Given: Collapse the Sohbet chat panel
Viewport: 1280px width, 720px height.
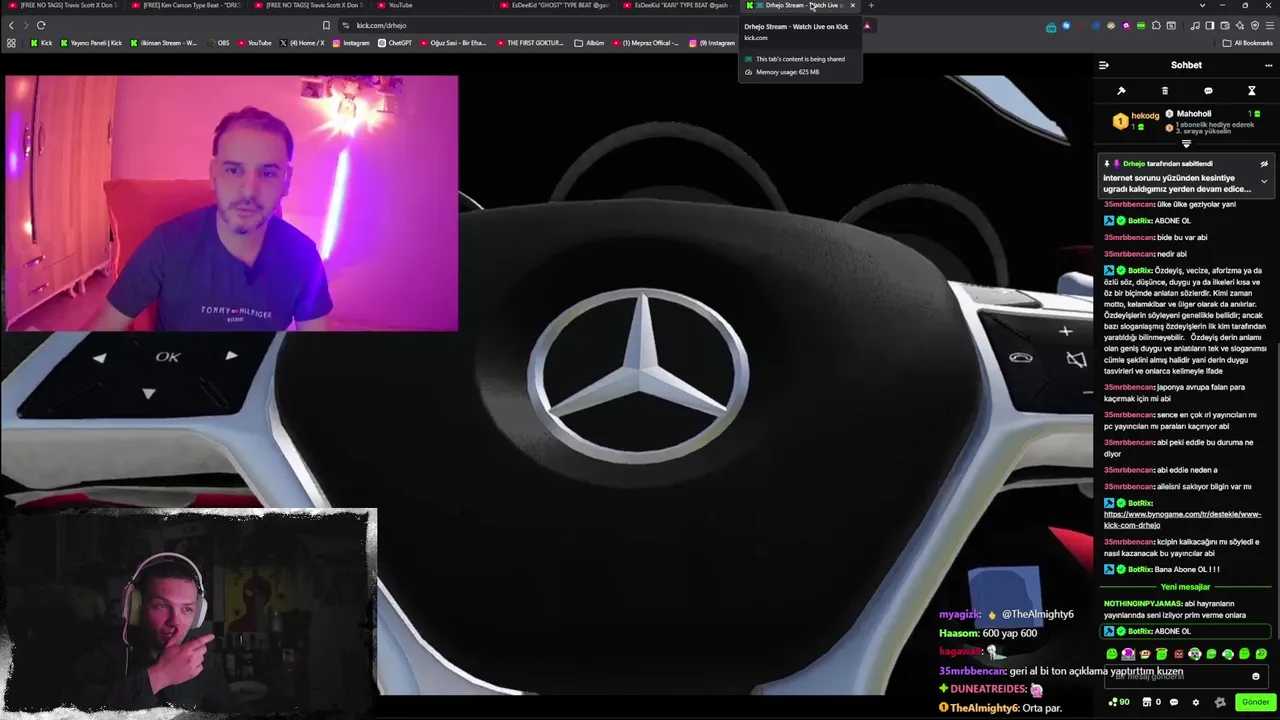Looking at the screenshot, I should click(1104, 65).
